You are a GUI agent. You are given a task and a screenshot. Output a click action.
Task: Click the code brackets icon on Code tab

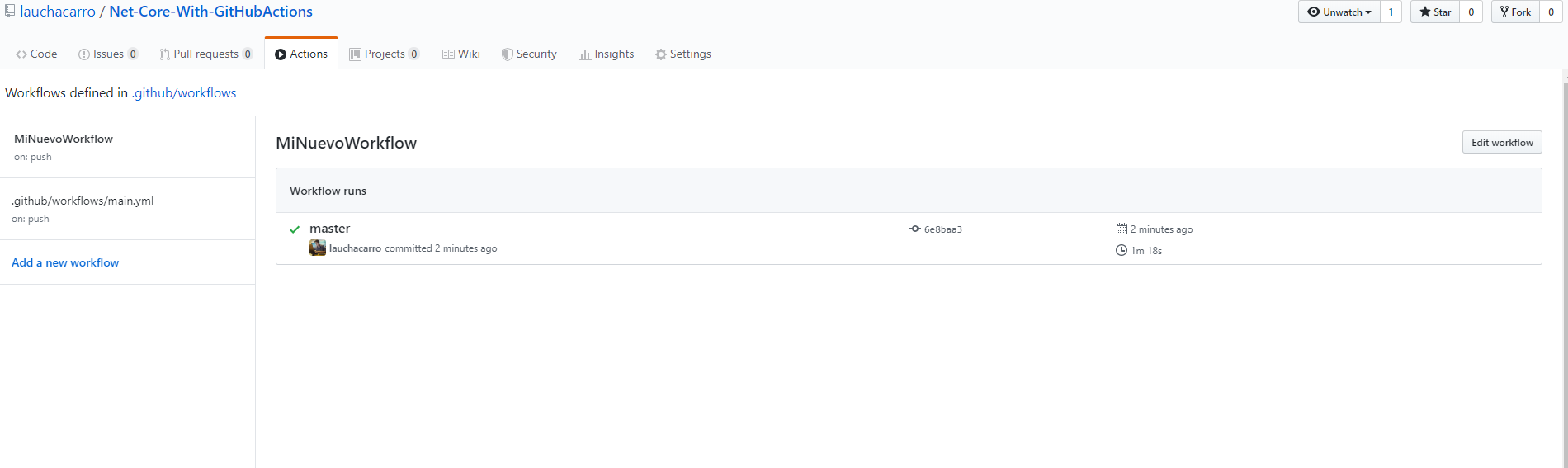tap(21, 54)
